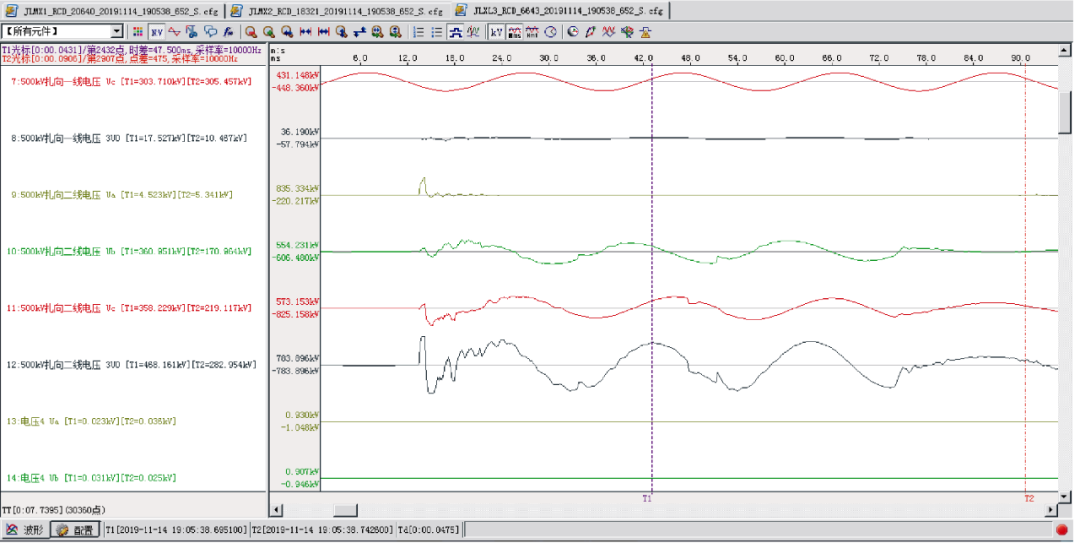This screenshot has height=543, width=1080.
Task: Click horizontal scrollbar left arrow
Action: tap(276, 510)
